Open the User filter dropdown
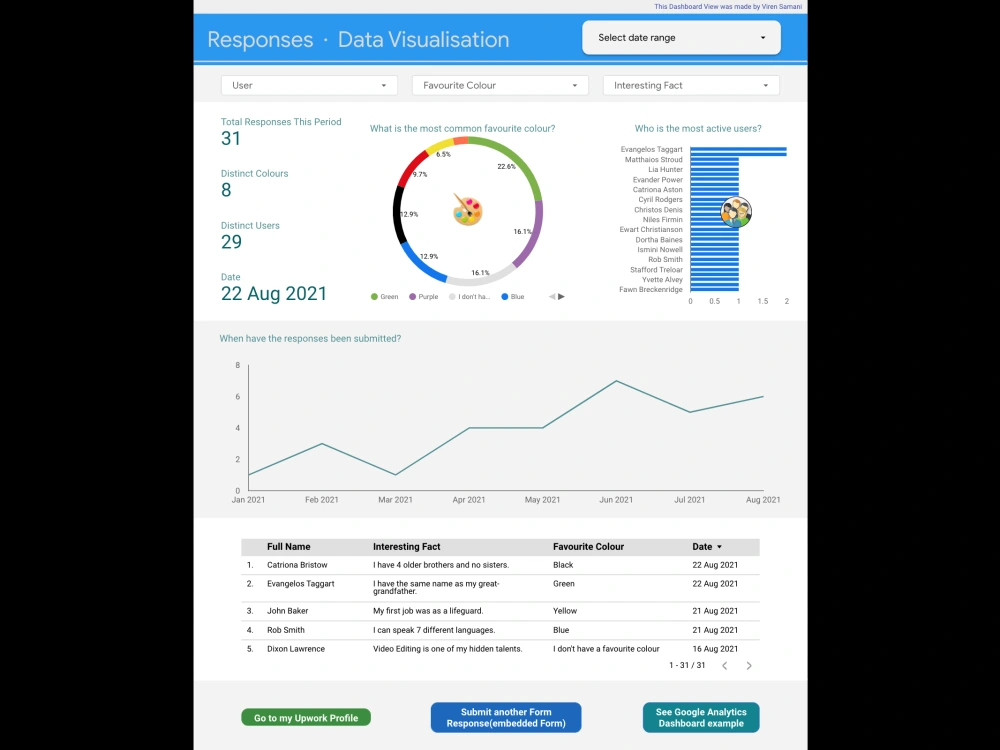The height and width of the screenshot is (750, 1000). [x=308, y=85]
